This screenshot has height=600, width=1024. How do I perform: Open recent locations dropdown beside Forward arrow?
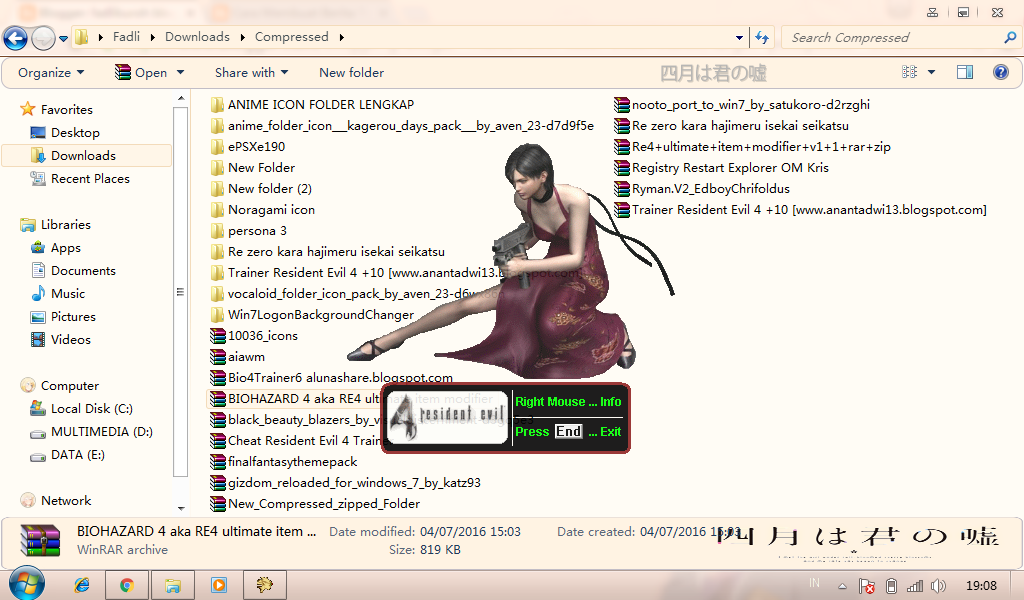click(x=63, y=39)
